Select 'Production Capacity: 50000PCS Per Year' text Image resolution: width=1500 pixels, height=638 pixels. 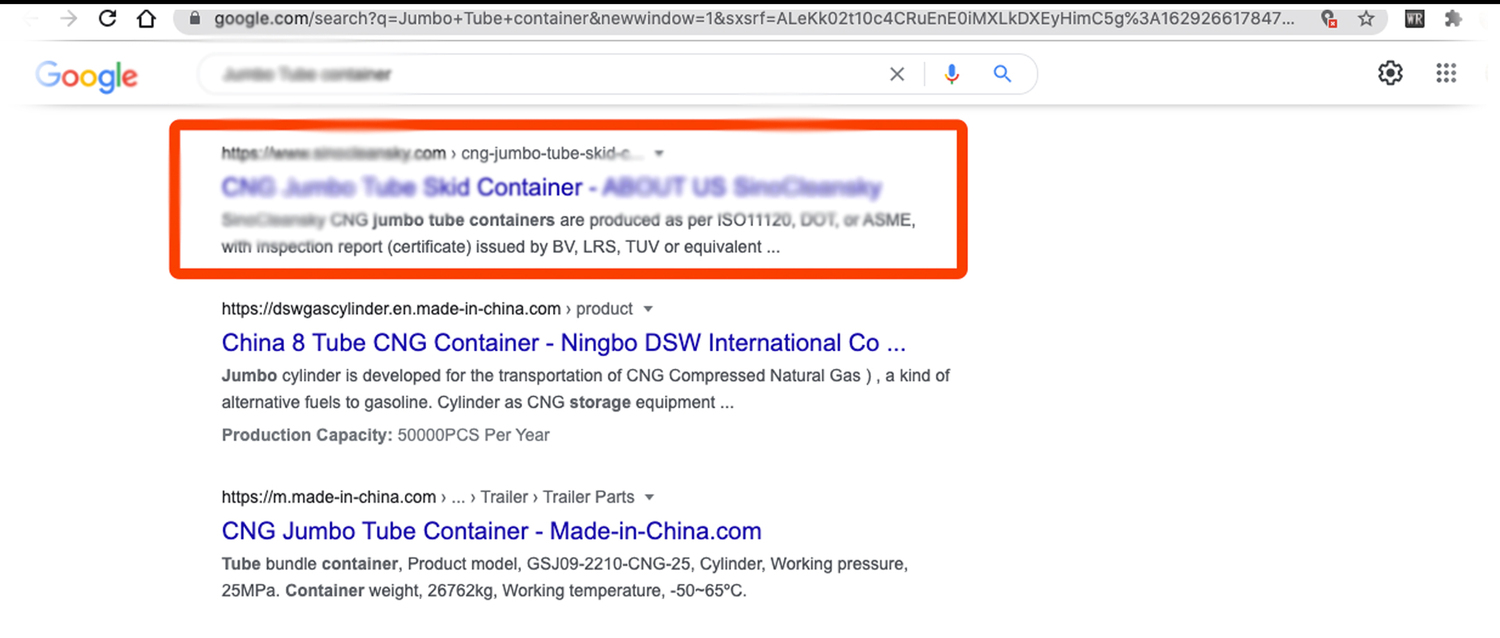[x=385, y=435]
